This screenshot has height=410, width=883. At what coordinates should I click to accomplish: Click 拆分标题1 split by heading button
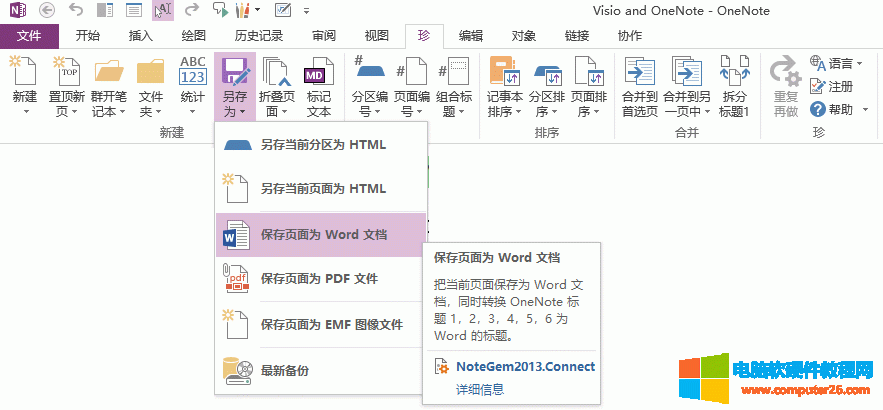734,87
